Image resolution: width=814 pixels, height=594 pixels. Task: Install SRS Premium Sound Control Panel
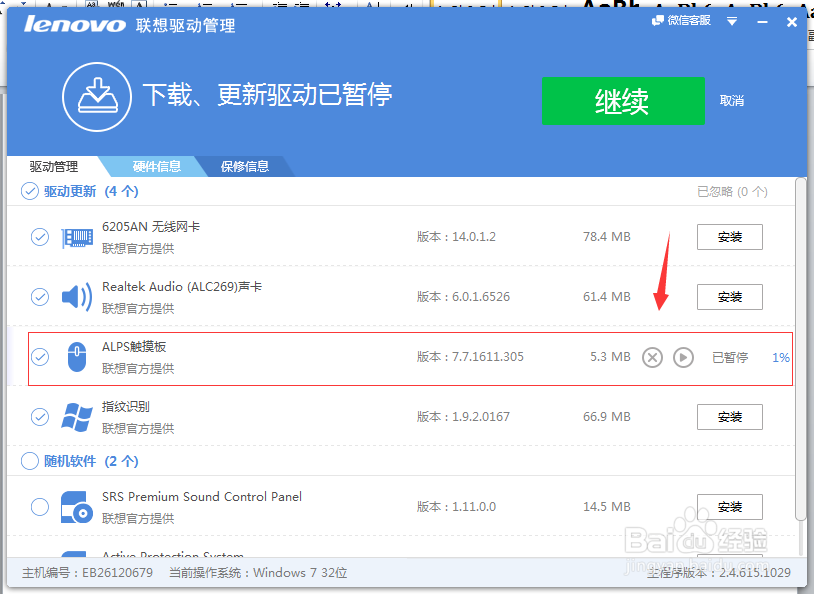(729, 507)
